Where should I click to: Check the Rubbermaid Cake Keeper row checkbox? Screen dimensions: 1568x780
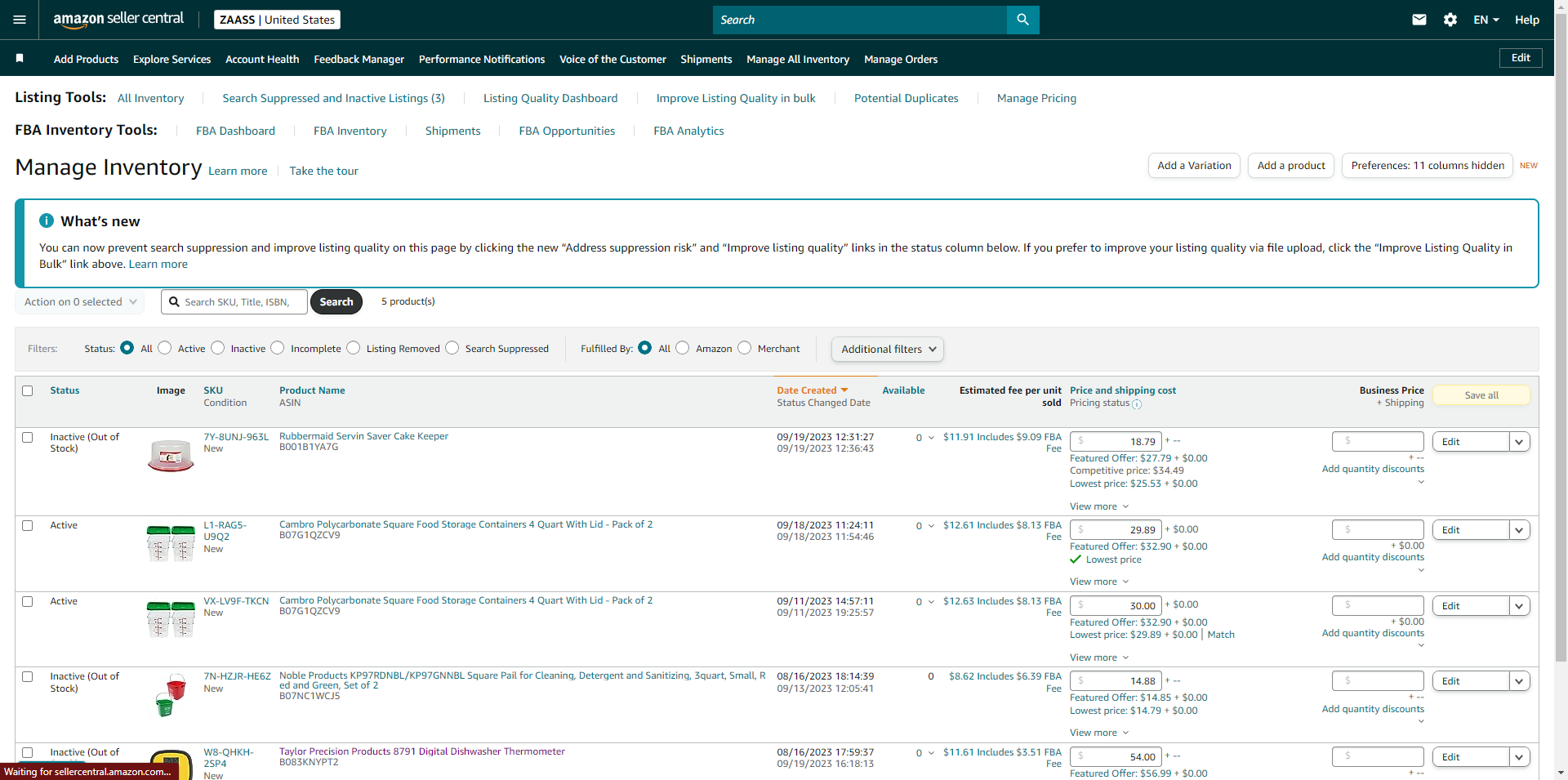coord(28,437)
